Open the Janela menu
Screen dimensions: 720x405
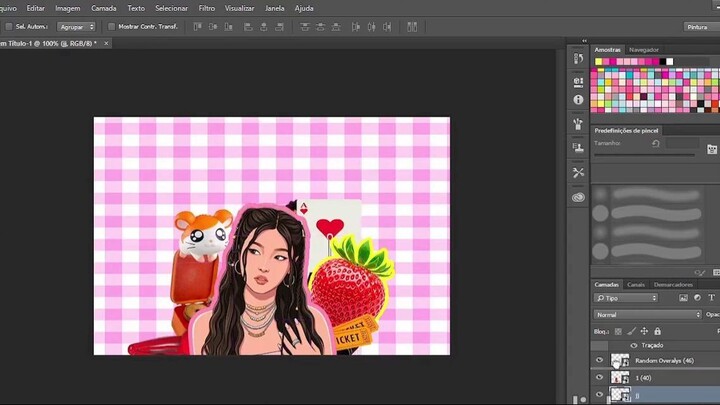tap(274, 8)
